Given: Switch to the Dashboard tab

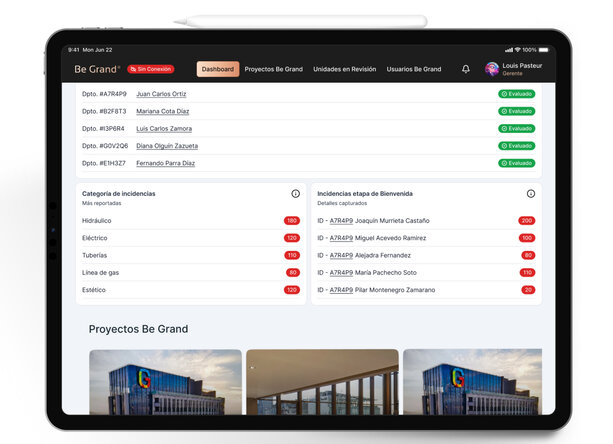Looking at the screenshot, I should (217, 69).
